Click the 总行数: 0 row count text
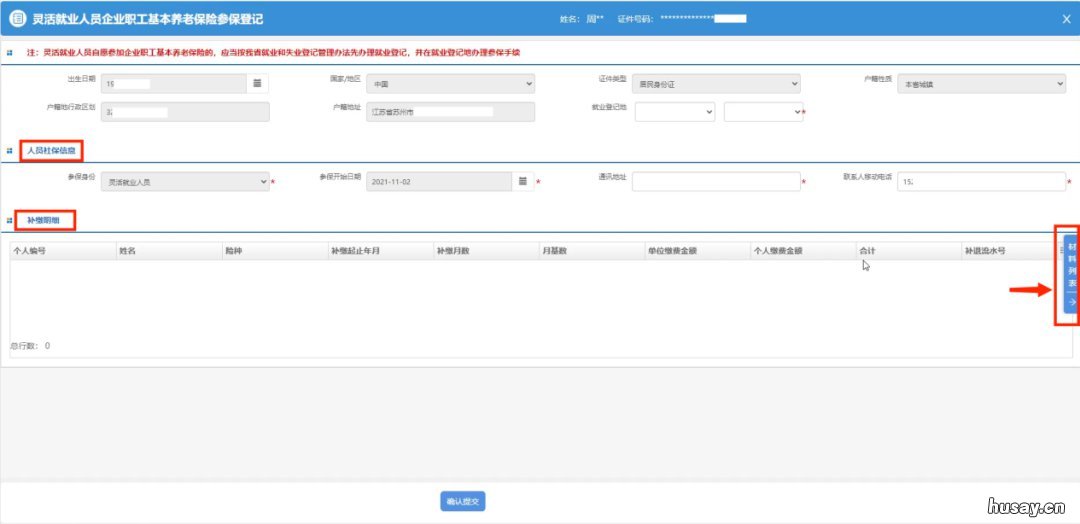 (30, 346)
